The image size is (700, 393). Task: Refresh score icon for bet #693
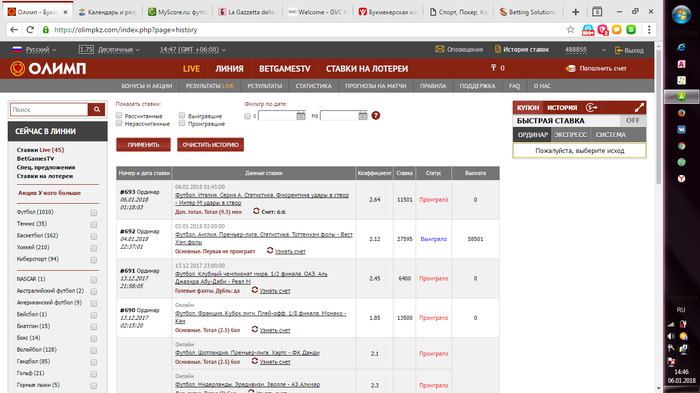(256, 211)
